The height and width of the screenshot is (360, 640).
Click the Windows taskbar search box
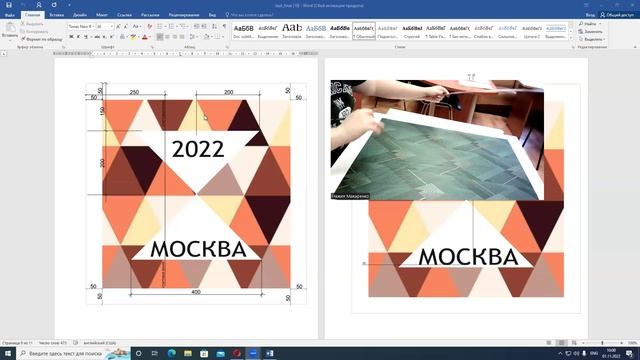73,353
